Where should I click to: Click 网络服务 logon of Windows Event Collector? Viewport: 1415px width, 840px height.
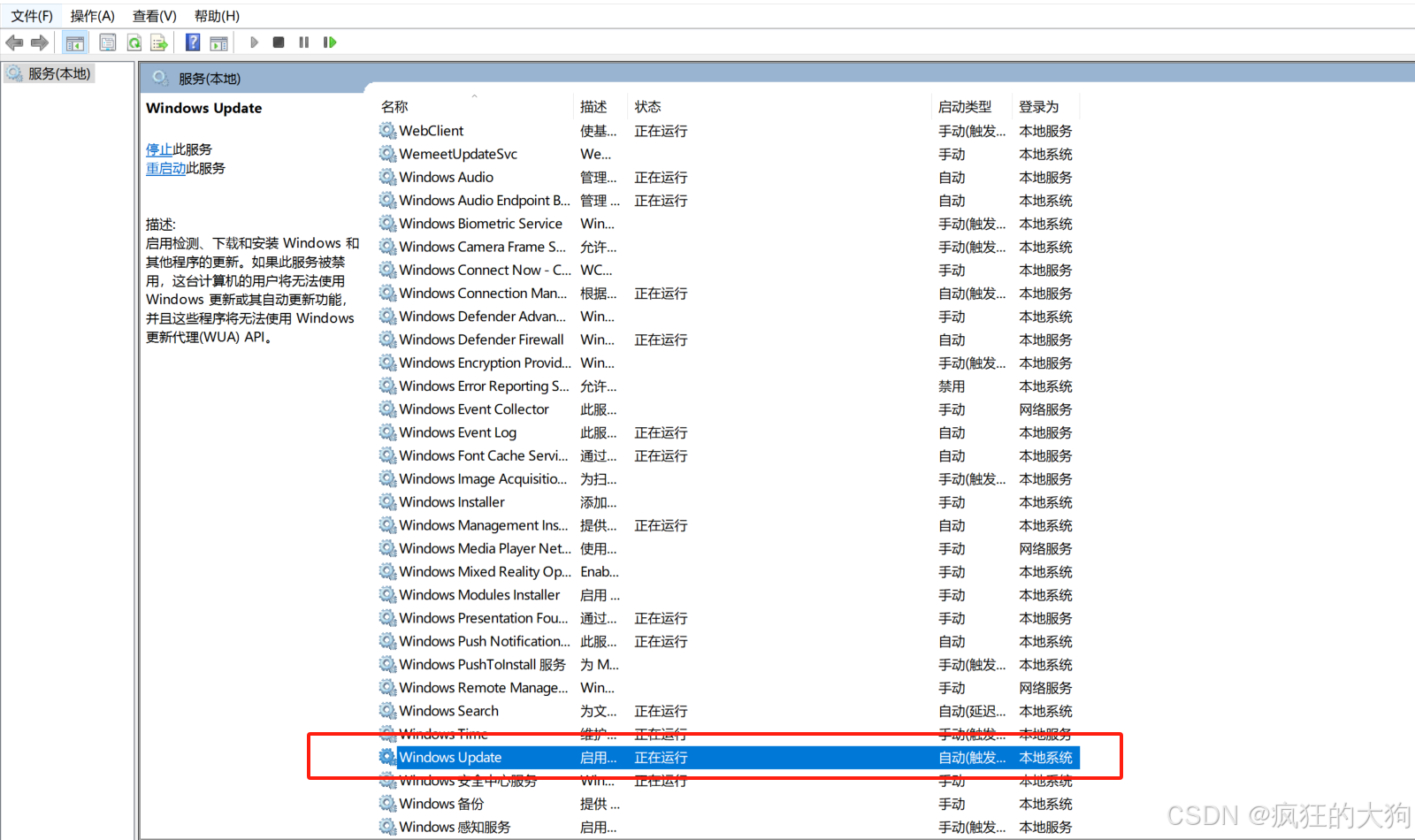[x=1045, y=409]
